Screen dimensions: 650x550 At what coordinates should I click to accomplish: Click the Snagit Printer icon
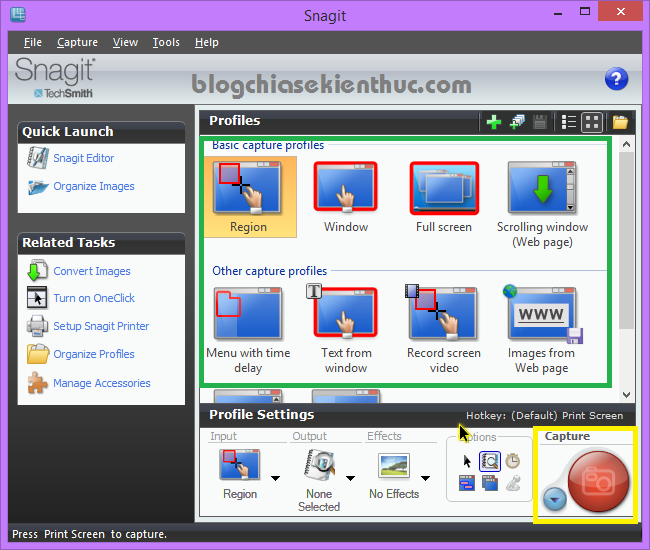coord(37,326)
